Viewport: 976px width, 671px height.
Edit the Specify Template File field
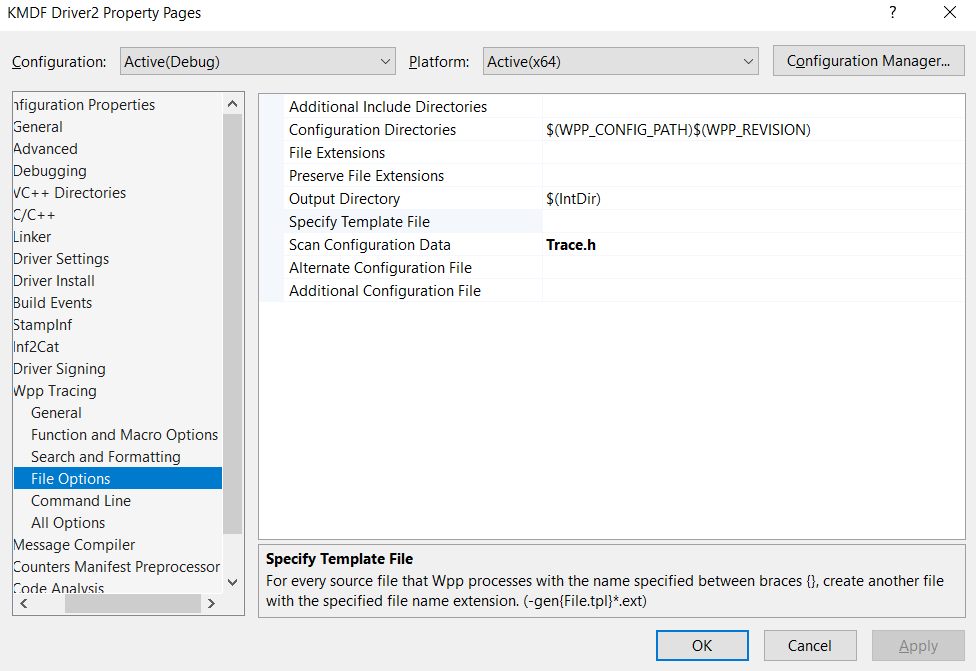pos(700,221)
